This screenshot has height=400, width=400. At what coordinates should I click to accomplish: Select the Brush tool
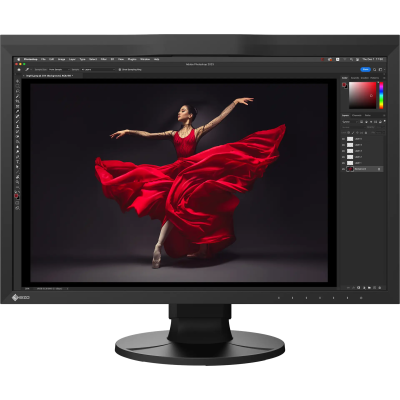(x=18, y=122)
